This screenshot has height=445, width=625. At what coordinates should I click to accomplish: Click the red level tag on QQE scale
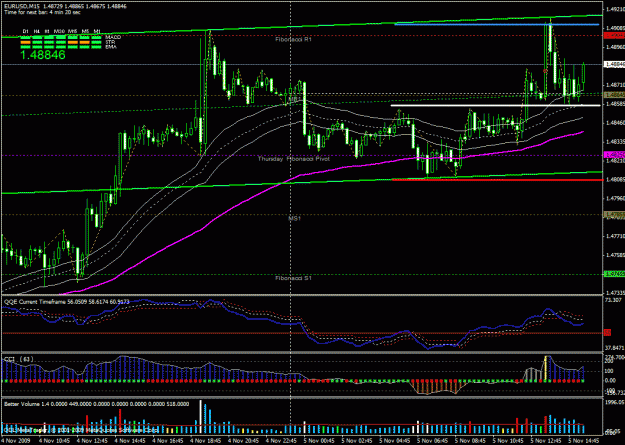(x=608, y=332)
